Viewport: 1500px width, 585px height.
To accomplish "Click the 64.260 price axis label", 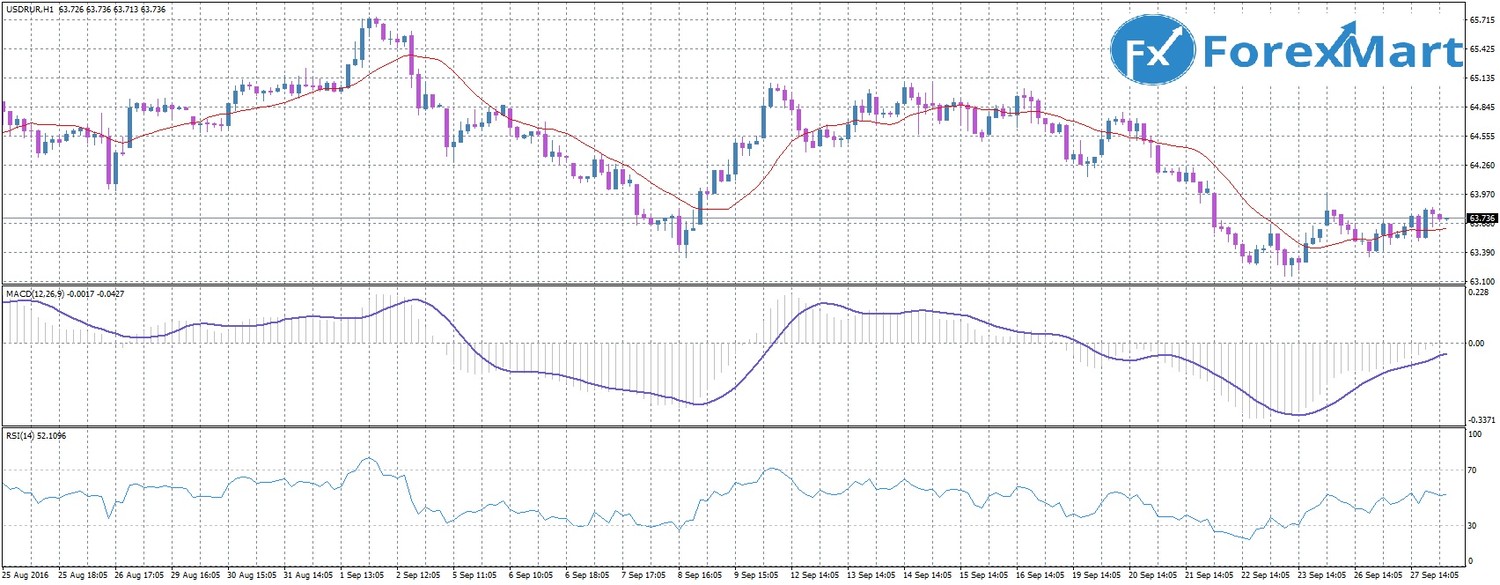I will point(1481,165).
